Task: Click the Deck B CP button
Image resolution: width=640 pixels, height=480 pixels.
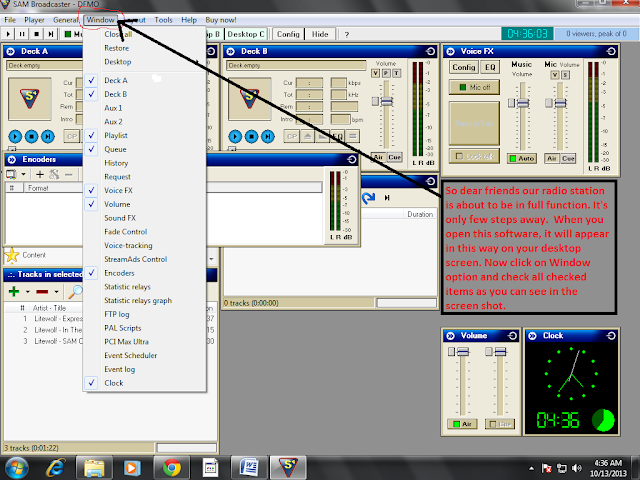Action: tap(292, 136)
